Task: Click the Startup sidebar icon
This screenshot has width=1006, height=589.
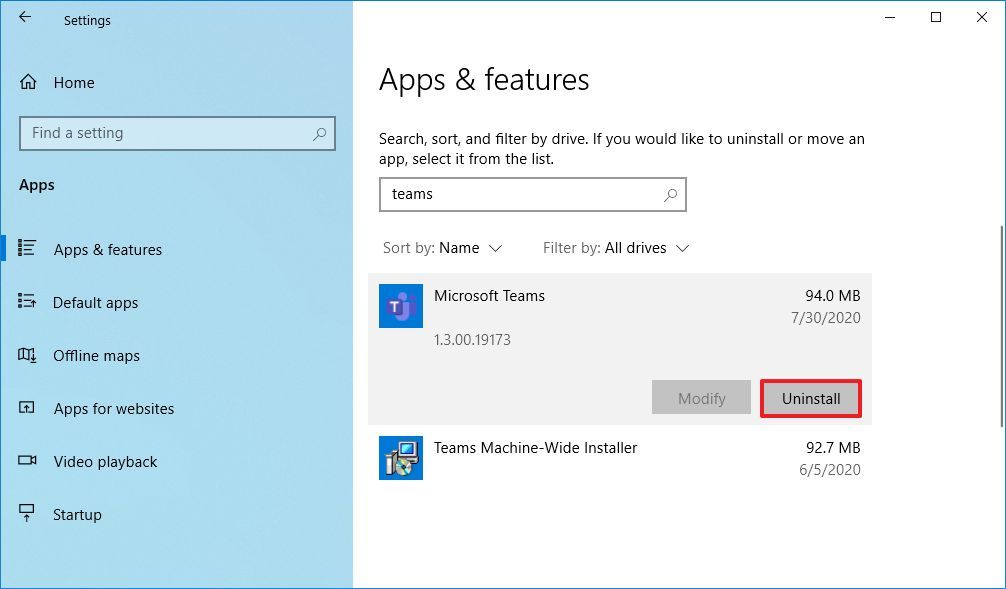Action: tap(27, 514)
